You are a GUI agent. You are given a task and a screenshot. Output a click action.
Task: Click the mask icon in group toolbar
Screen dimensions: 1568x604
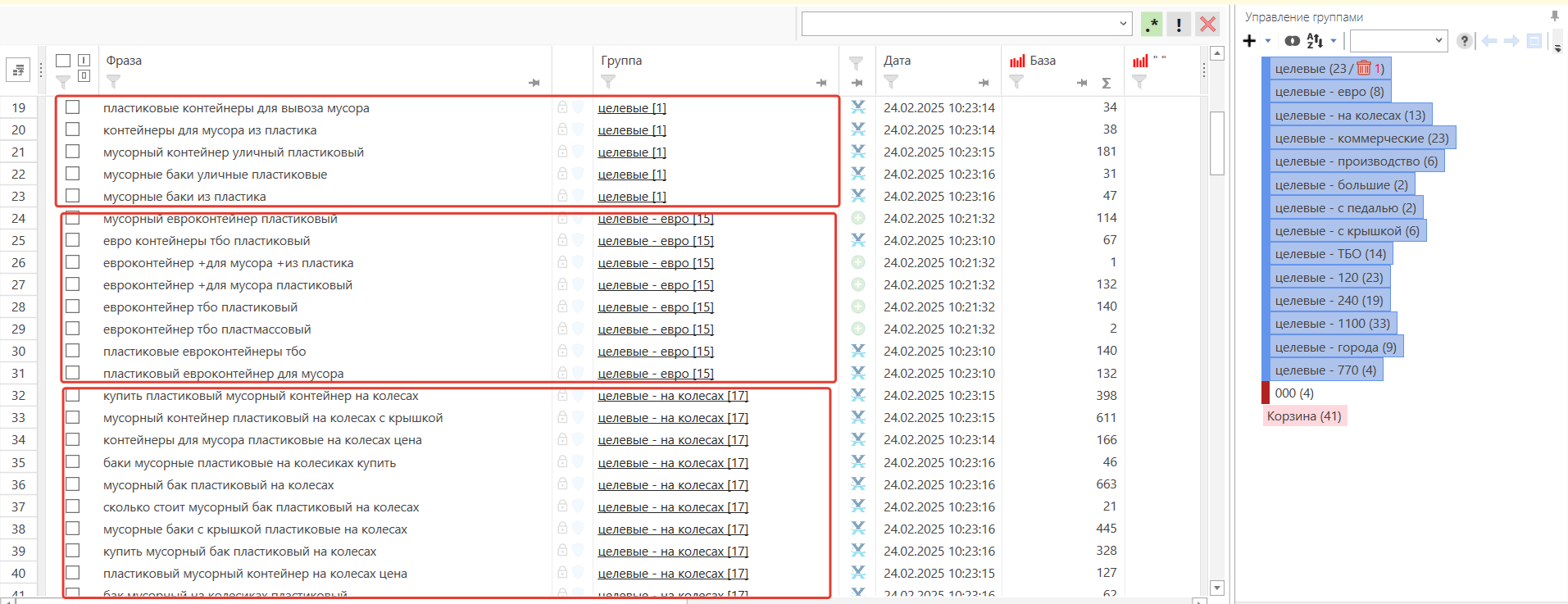point(1293,41)
